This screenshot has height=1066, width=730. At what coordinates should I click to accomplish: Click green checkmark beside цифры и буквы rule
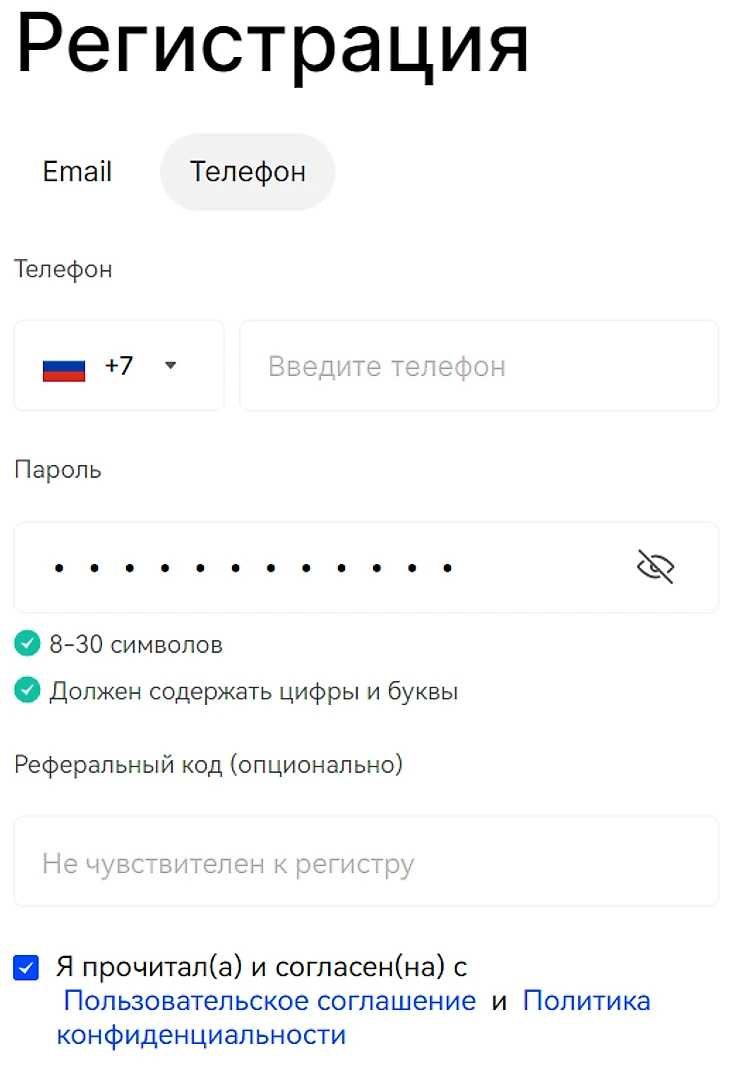(x=27, y=690)
